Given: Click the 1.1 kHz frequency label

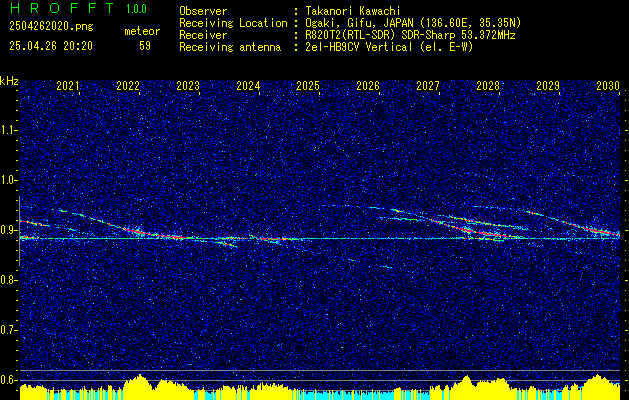Looking at the screenshot, I should (8, 130).
